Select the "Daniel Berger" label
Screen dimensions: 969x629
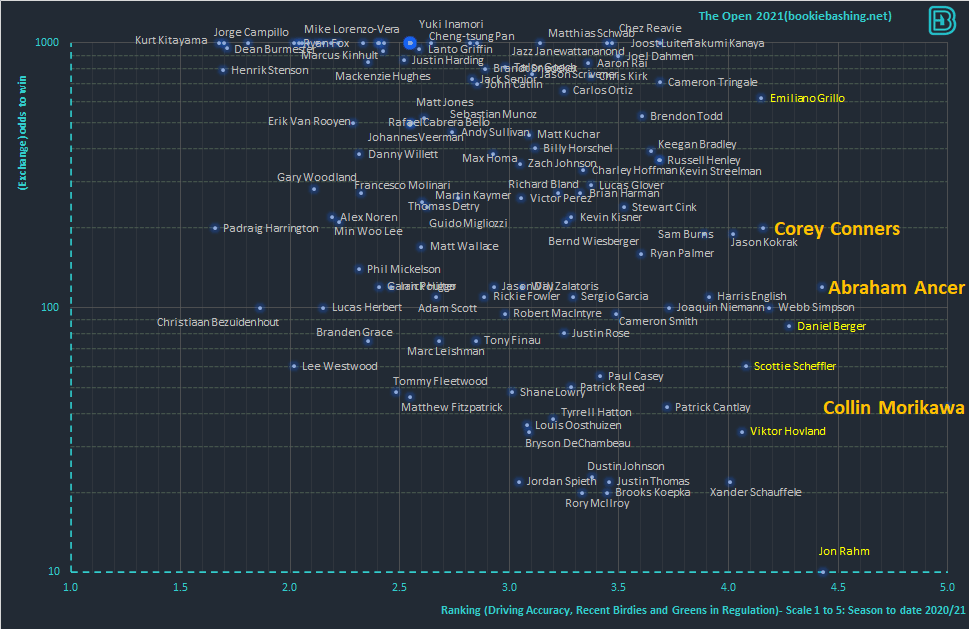(x=831, y=326)
